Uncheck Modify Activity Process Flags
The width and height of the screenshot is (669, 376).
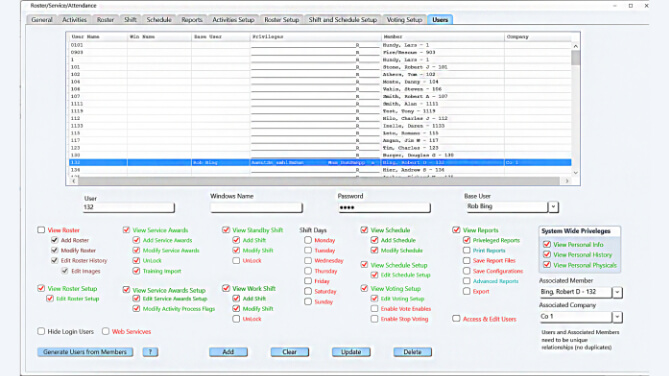pos(136,309)
